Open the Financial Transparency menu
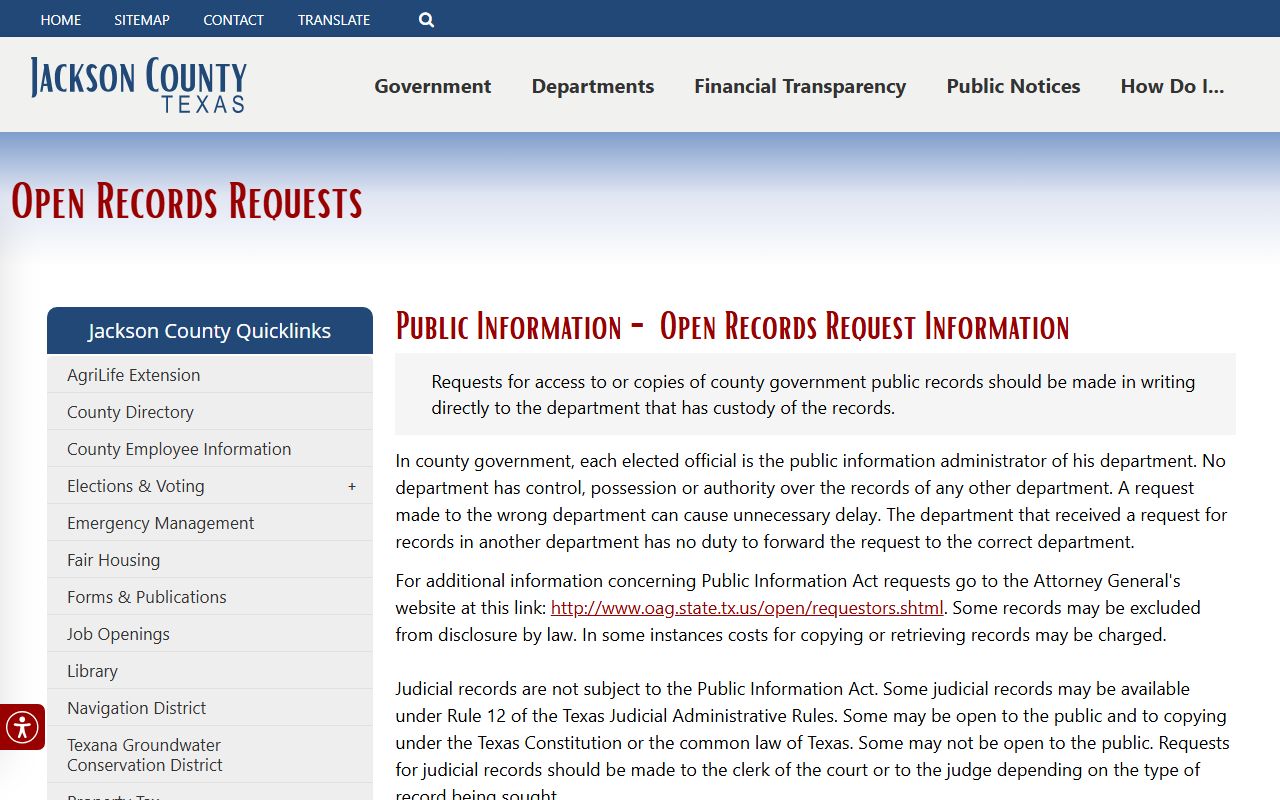The height and width of the screenshot is (800, 1280). 800,86
